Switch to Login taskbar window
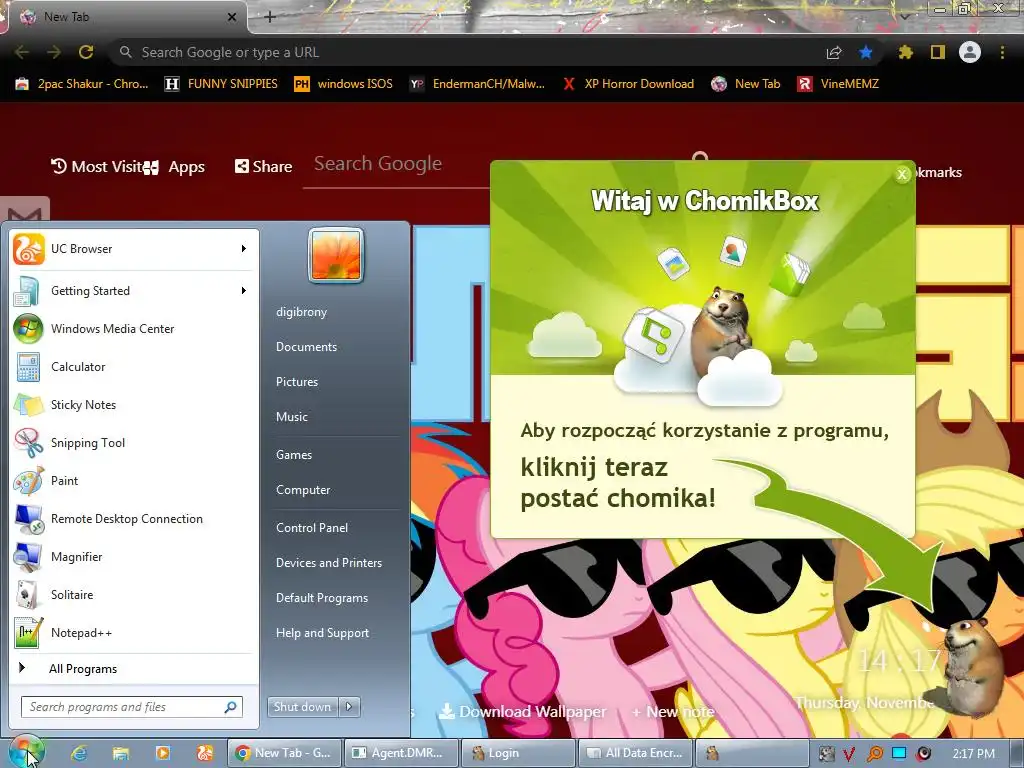Screen dimensions: 1024x768 coord(517,753)
